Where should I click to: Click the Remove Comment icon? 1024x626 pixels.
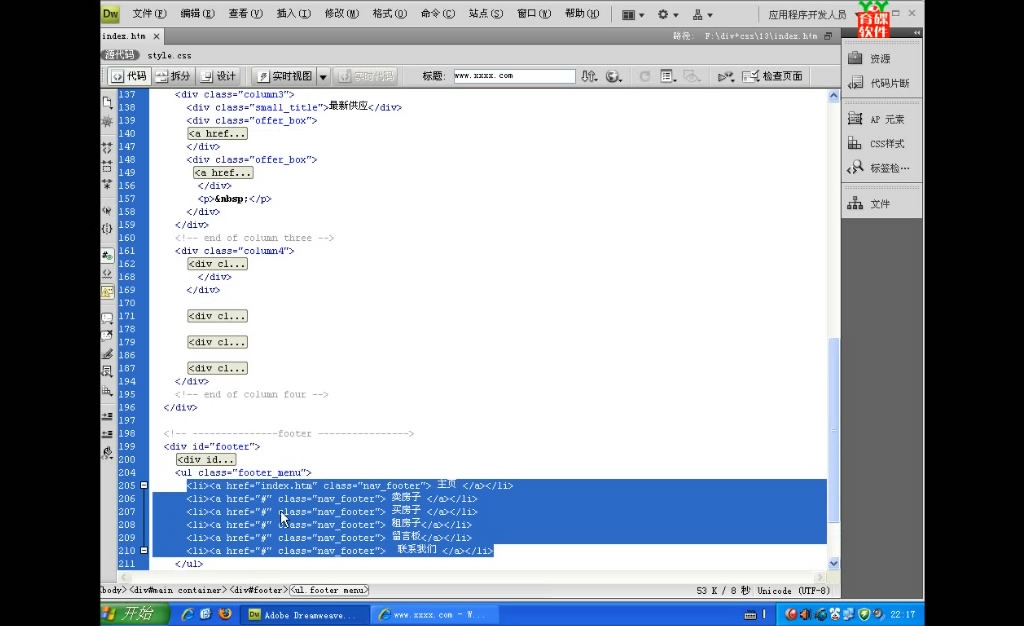(x=107, y=336)
